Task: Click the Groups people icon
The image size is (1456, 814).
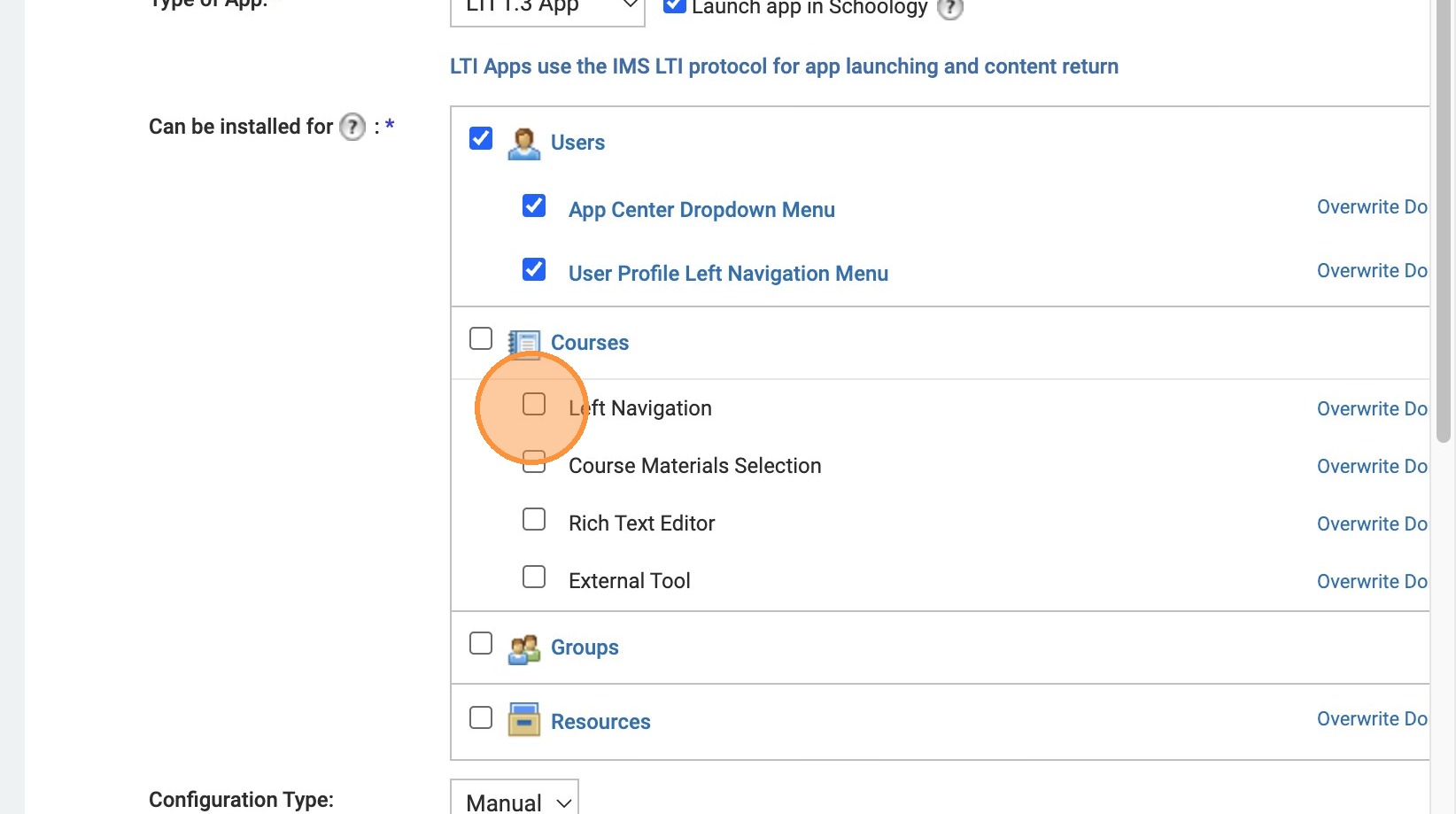Action: (x=523, y=648)
